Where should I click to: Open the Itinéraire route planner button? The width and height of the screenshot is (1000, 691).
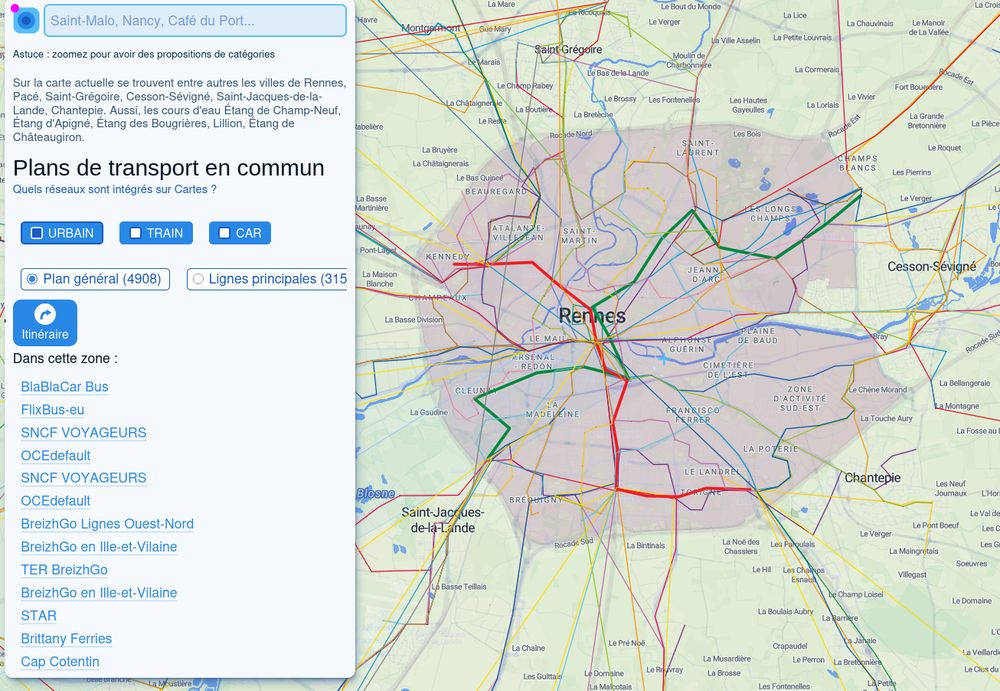pos(45,323)
